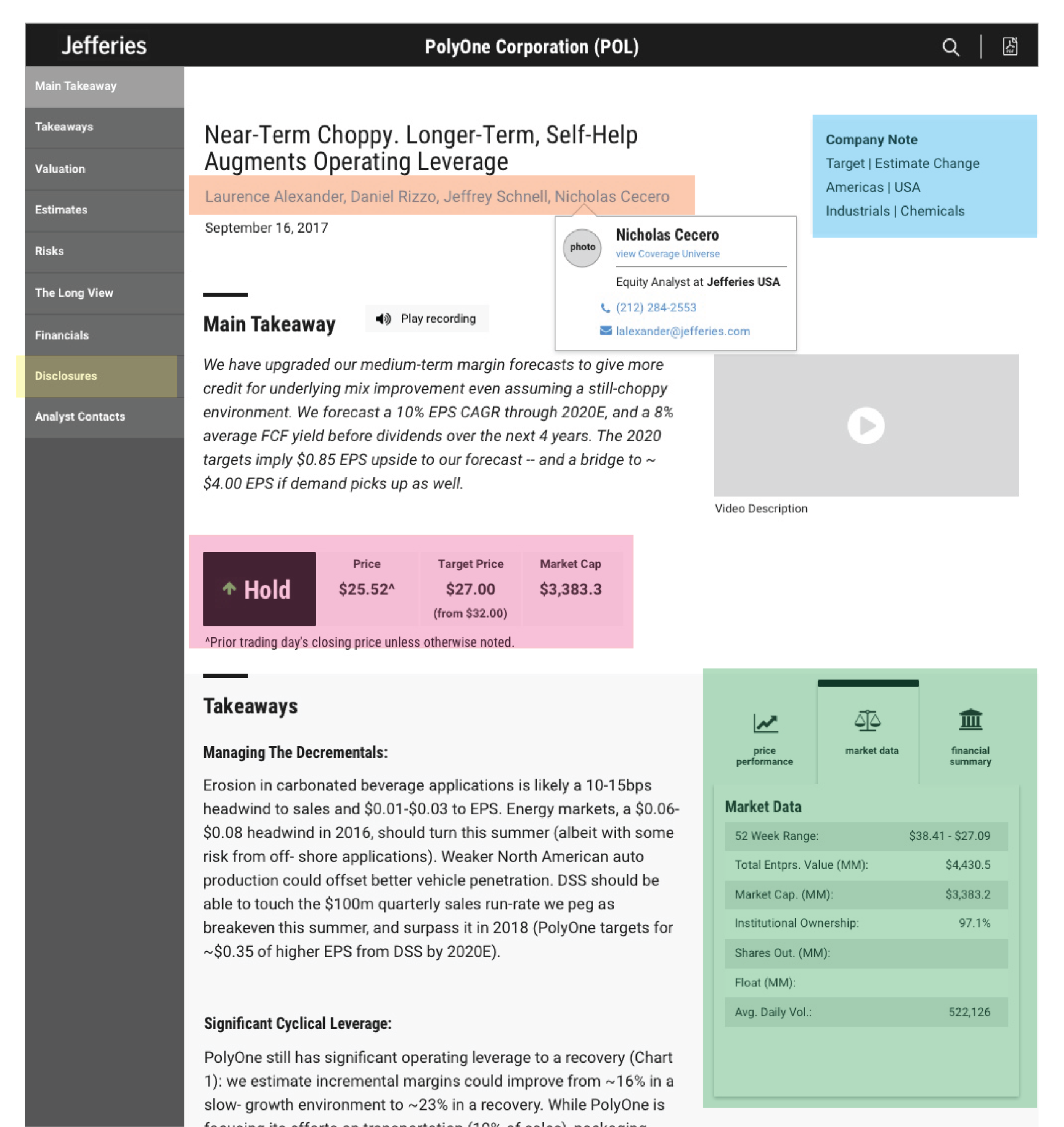
Task: Select the financial summary bank icon
Action: (970, 719)
